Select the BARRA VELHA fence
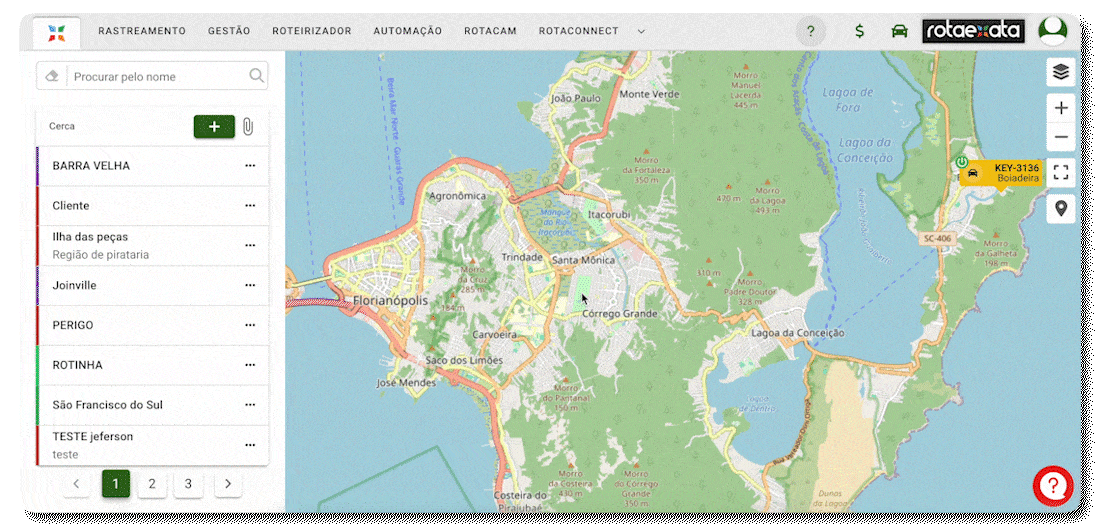Image resolution: width=1100 pixels, height=531 pixels. (152, 166)
